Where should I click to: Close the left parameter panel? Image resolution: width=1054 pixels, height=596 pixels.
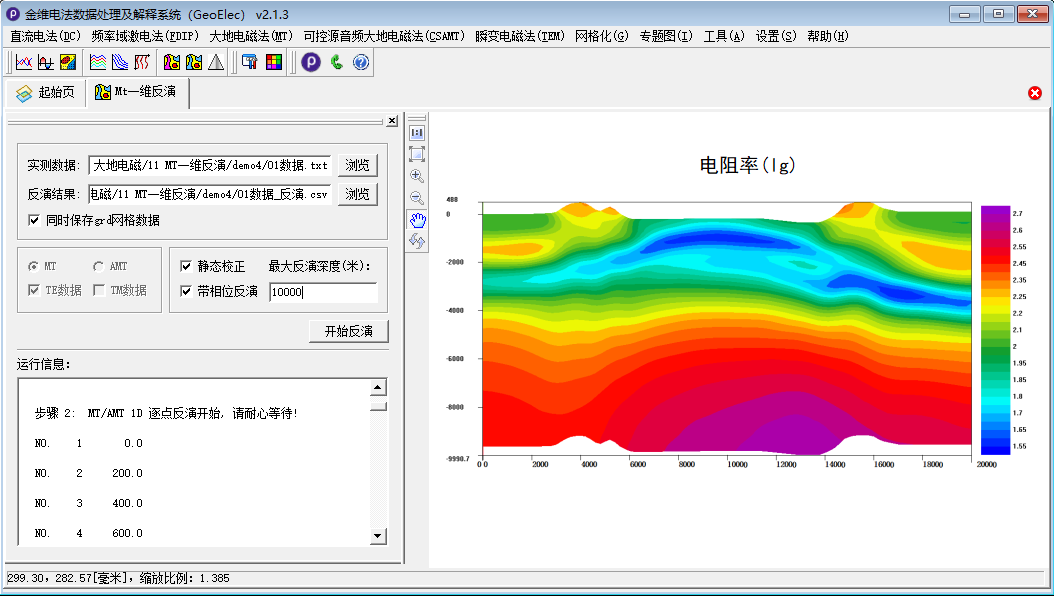click(x=392, y=121)
